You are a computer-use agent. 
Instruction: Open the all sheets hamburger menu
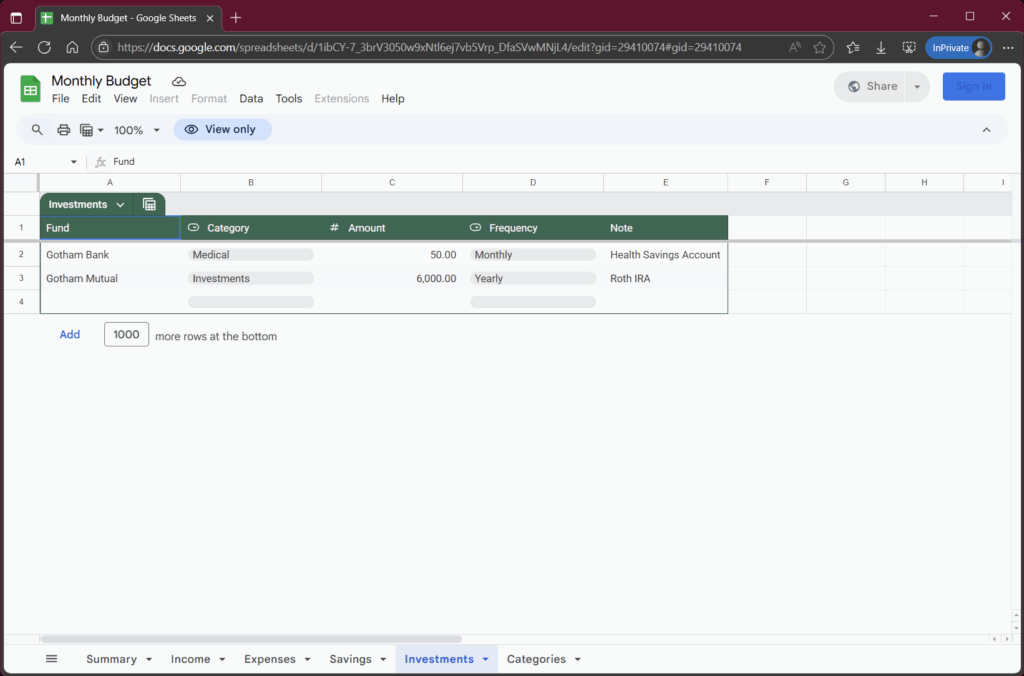coord(52,659)
